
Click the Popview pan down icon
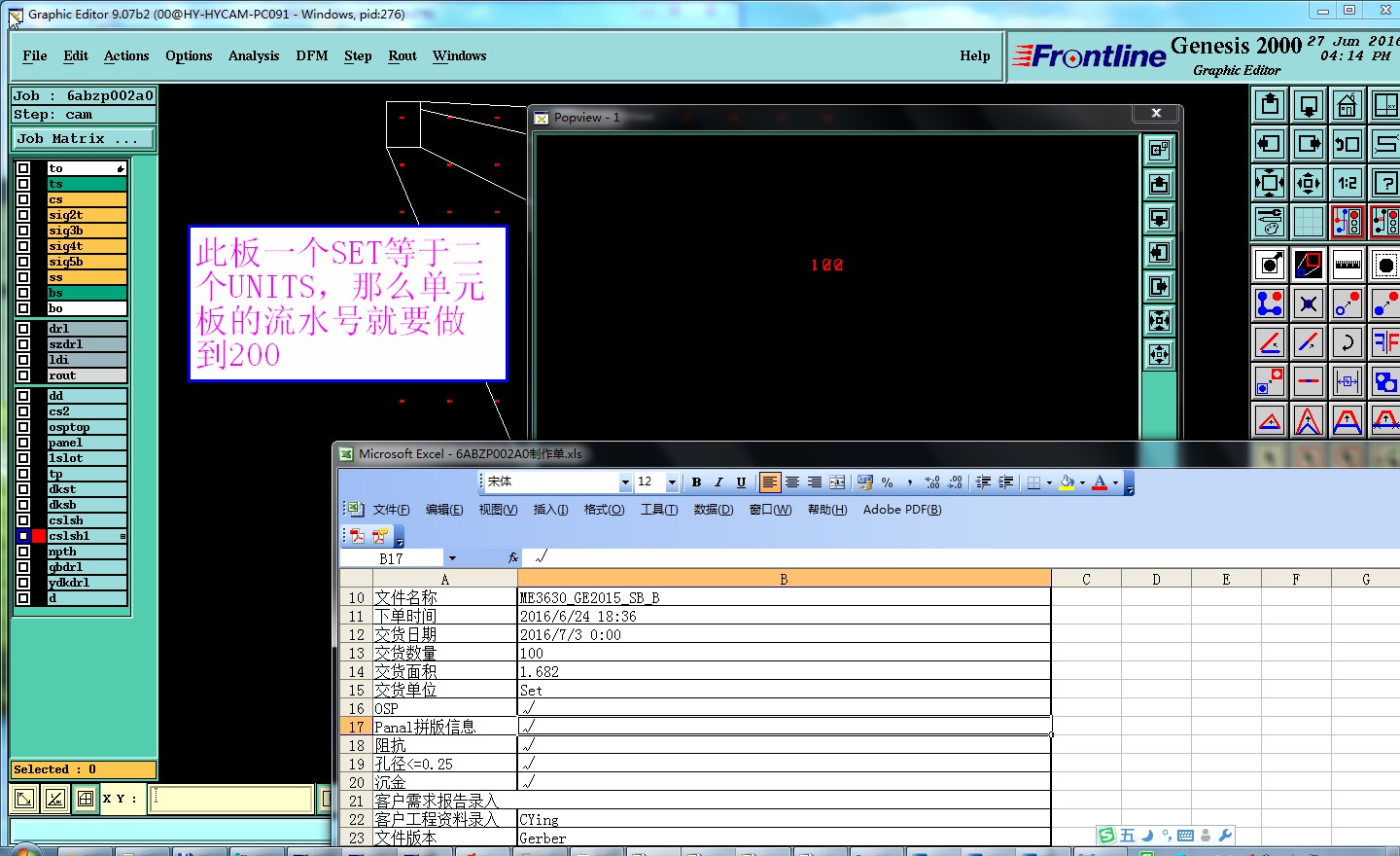pyautogui.click(x=1159, y=218)
